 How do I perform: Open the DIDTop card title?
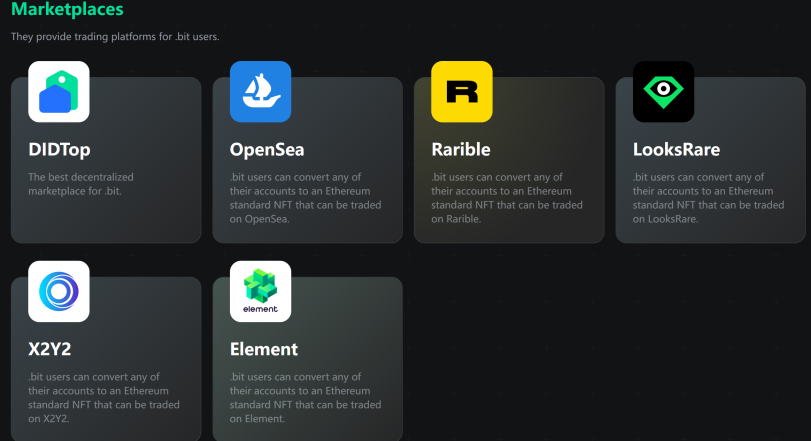tap(59, 150)
